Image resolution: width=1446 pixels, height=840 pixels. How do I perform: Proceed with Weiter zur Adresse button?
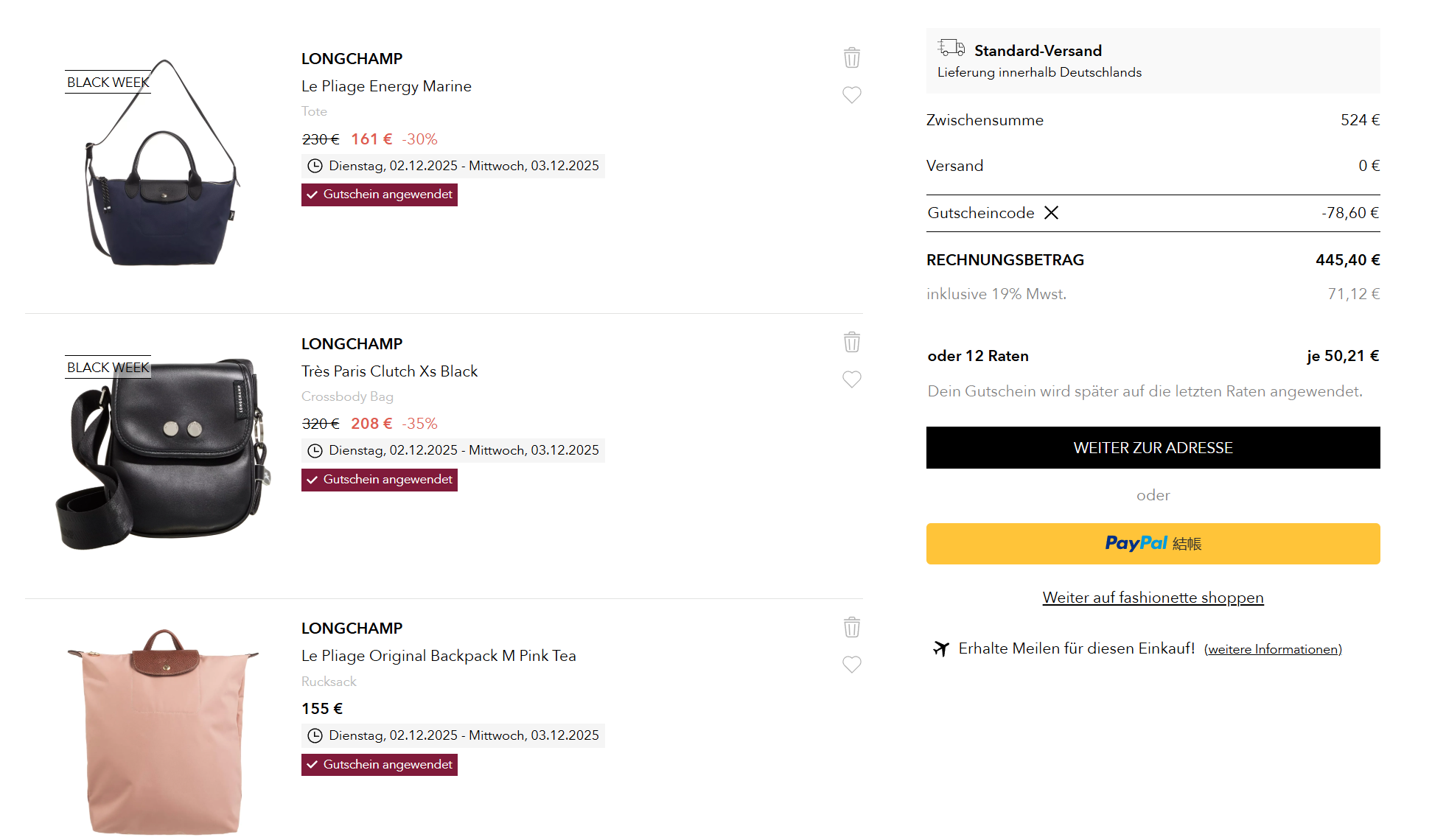pos(1153,448)
